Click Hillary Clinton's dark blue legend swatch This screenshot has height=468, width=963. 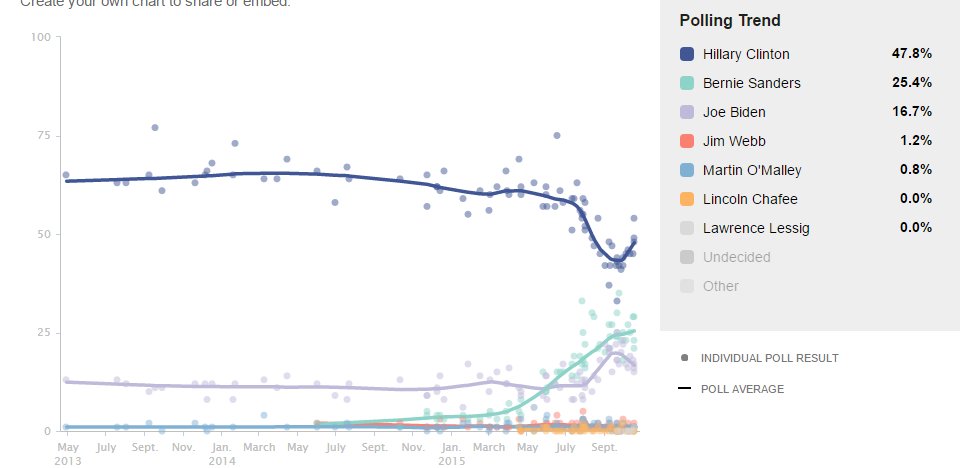pyautogui.click(x=687, y=54)
